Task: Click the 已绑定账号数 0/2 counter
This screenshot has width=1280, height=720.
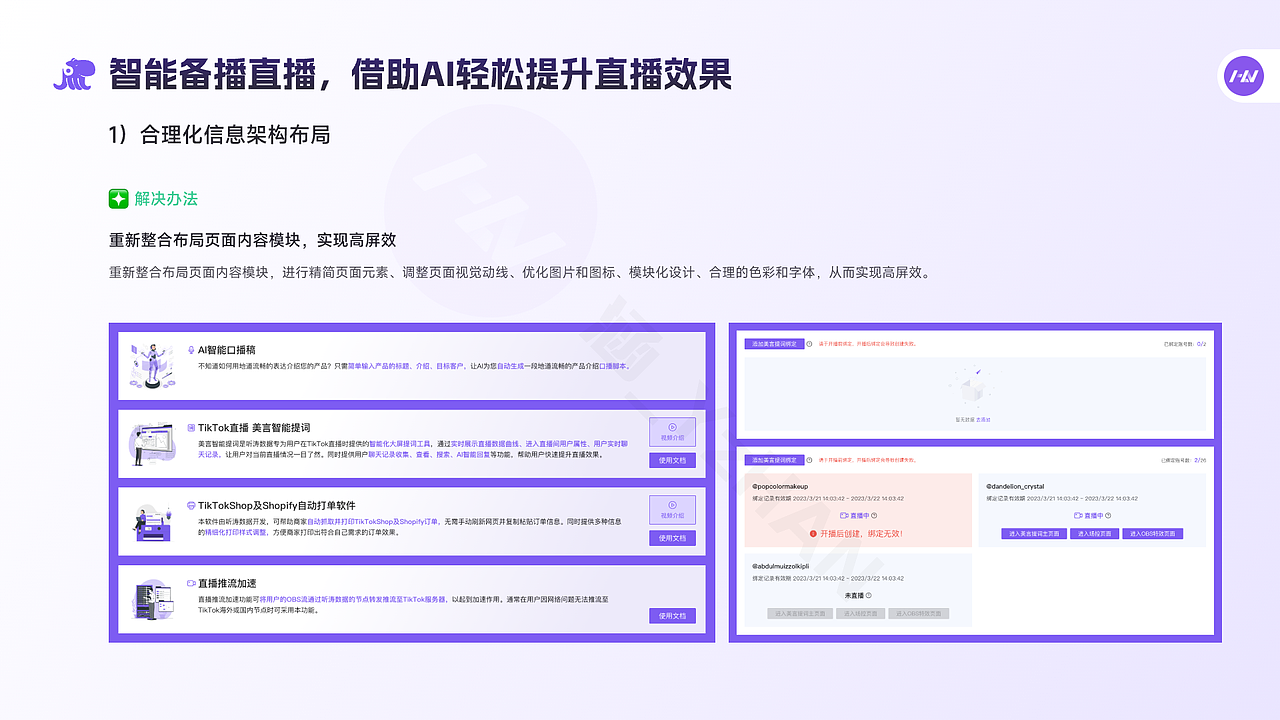Action: point(1184,343)
